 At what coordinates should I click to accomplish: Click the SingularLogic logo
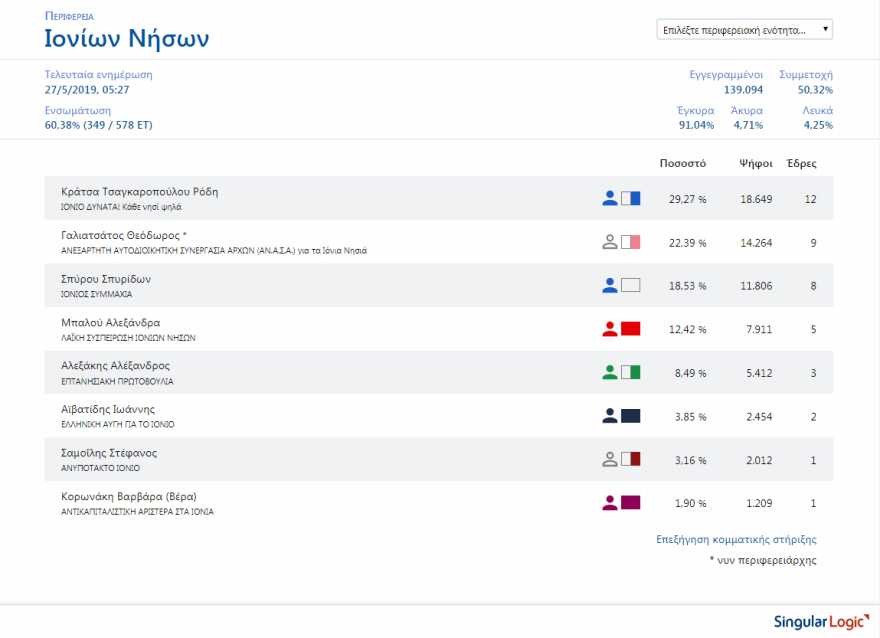tap(816, 621)
